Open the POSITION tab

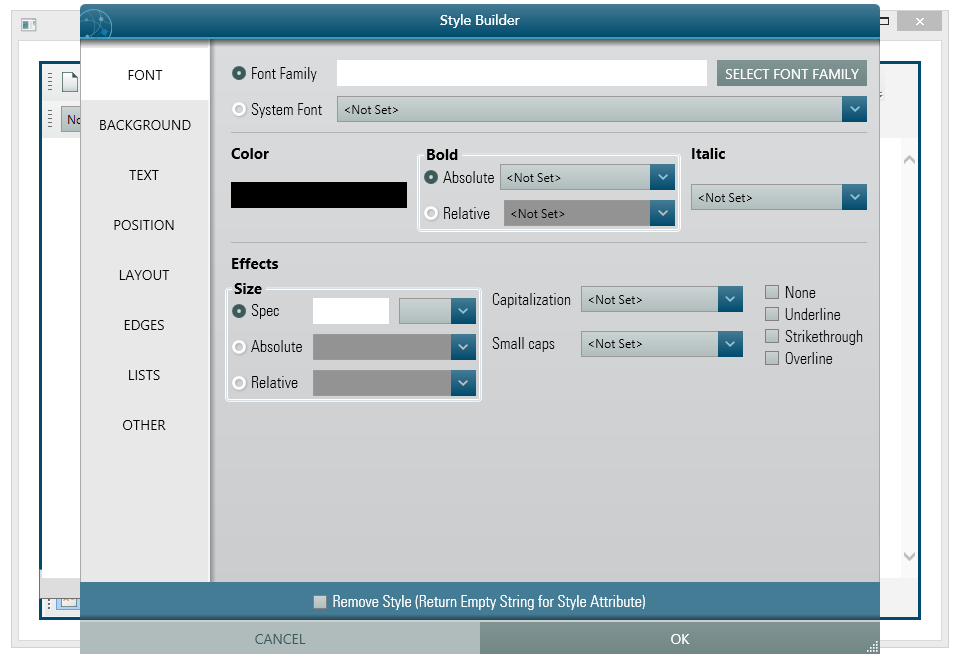(x=145, y=225)
